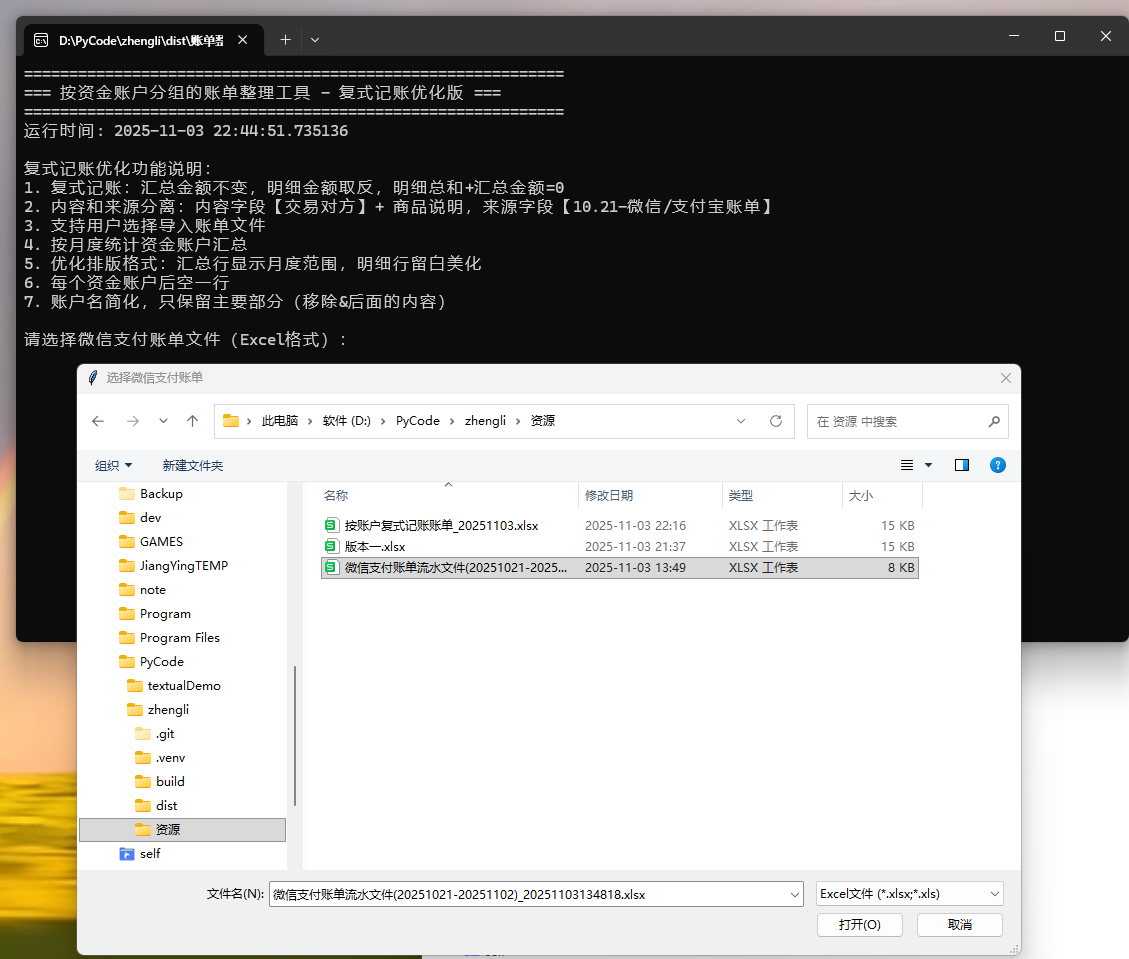Click the Up directory arrow
This screenshot has height=959, width=1129.
[193, 421]
